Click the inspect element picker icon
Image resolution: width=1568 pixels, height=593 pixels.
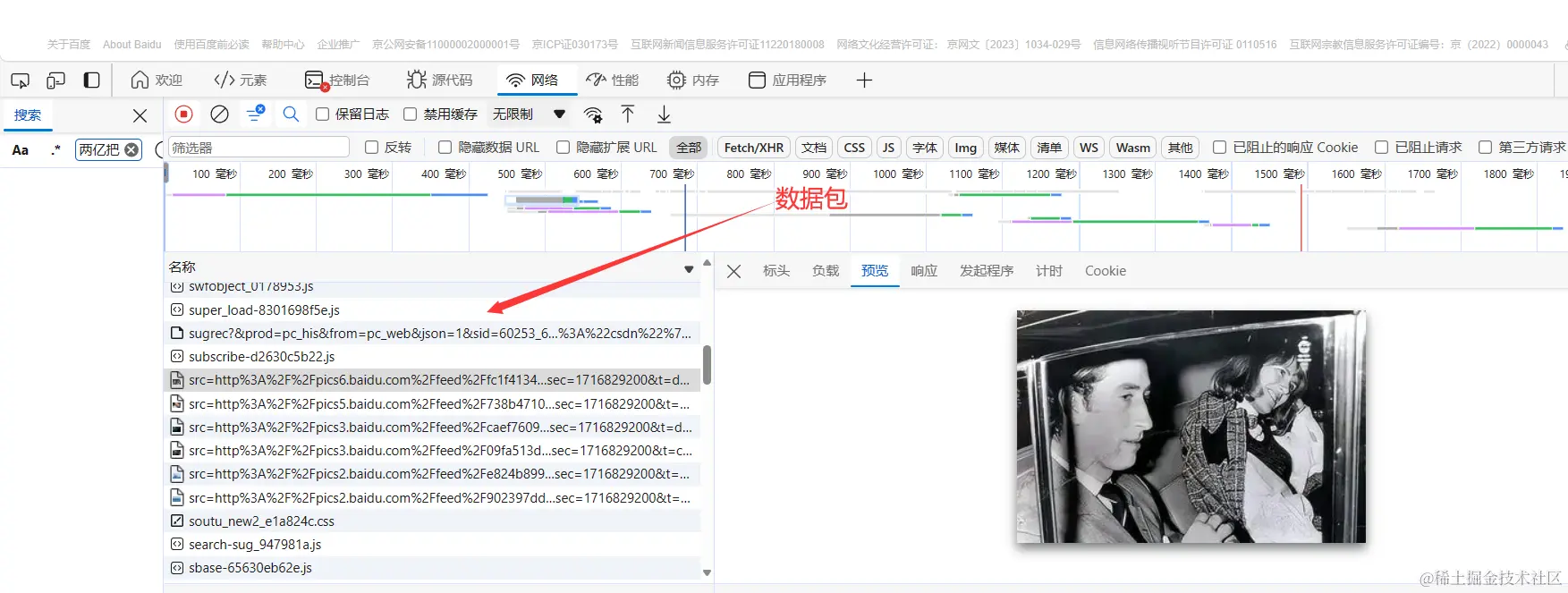tap(20, 80)
